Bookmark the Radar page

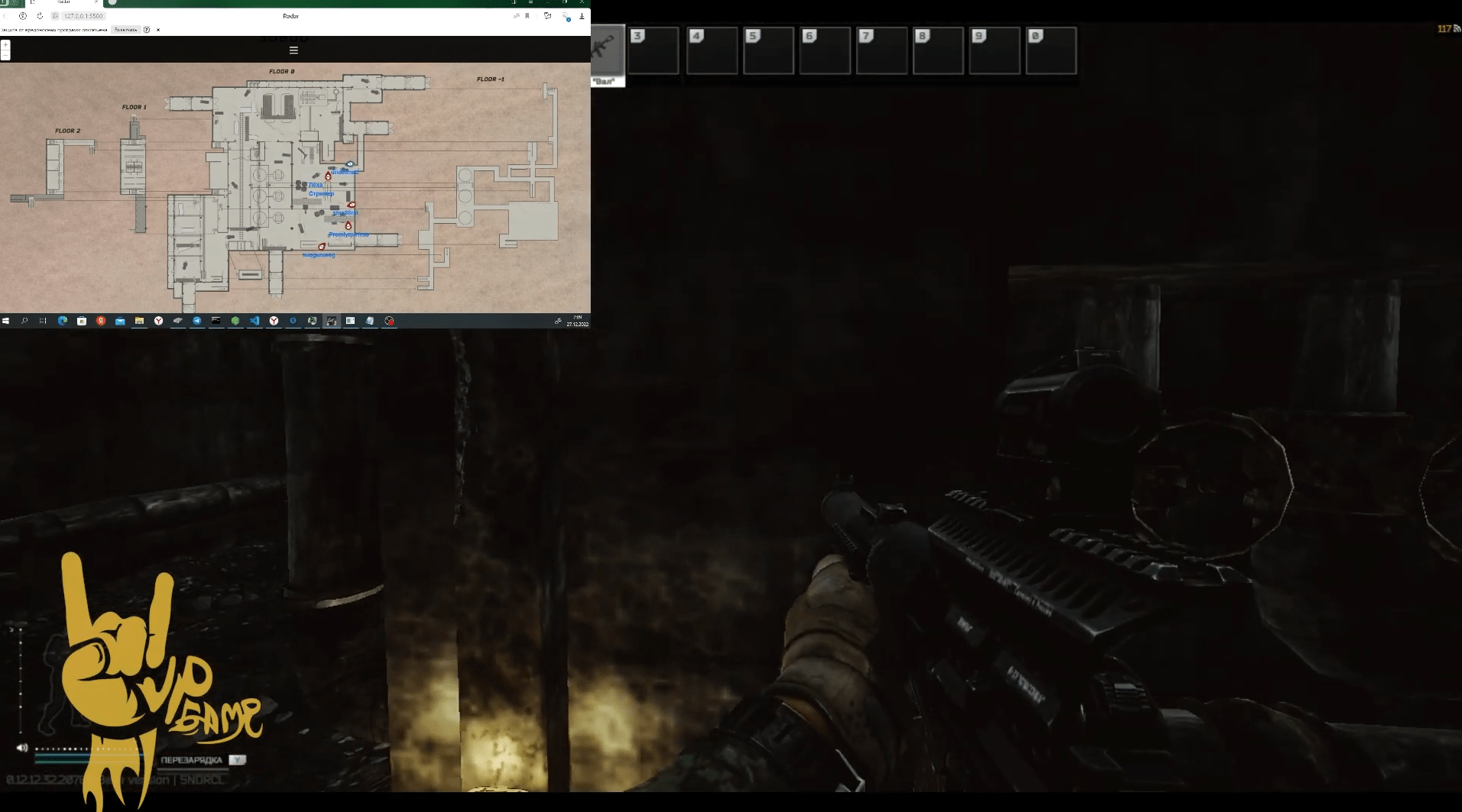tap(527, 16)
